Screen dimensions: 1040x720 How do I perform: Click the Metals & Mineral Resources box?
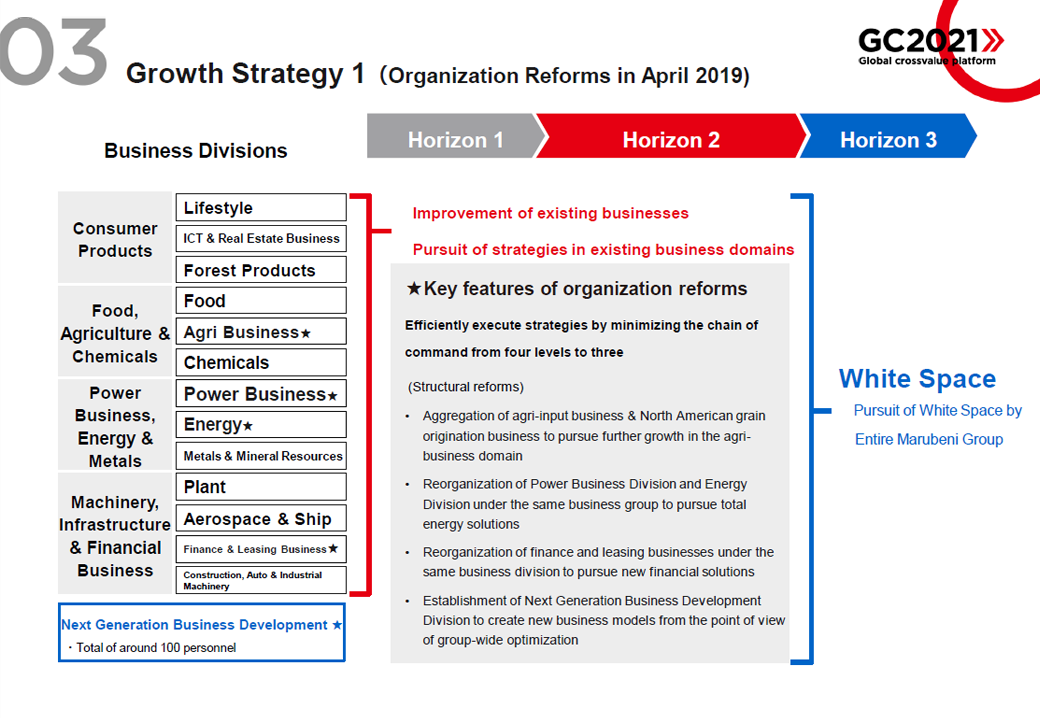261,456
